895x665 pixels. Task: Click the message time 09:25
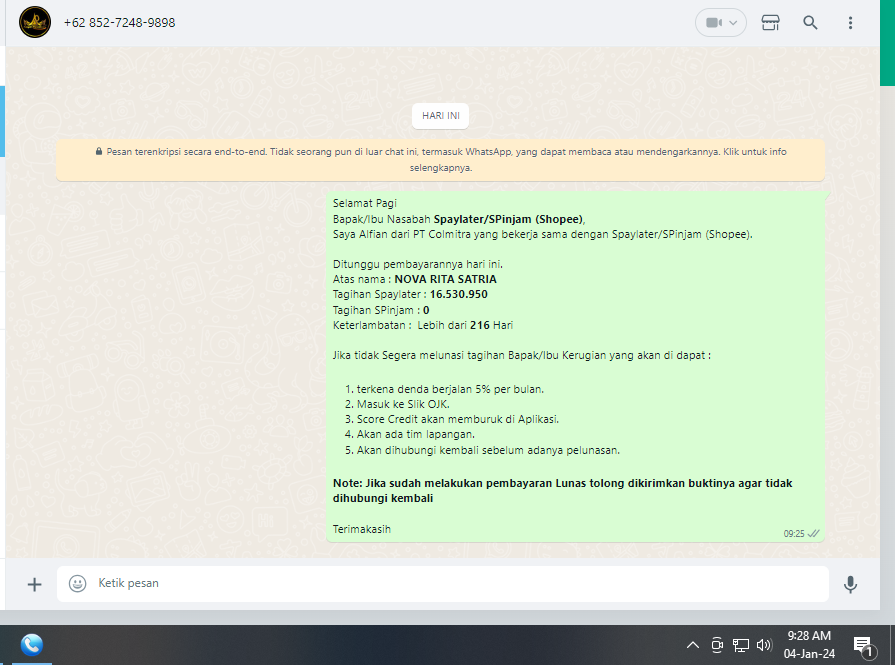pyautogui.click(x=793, y=534)
